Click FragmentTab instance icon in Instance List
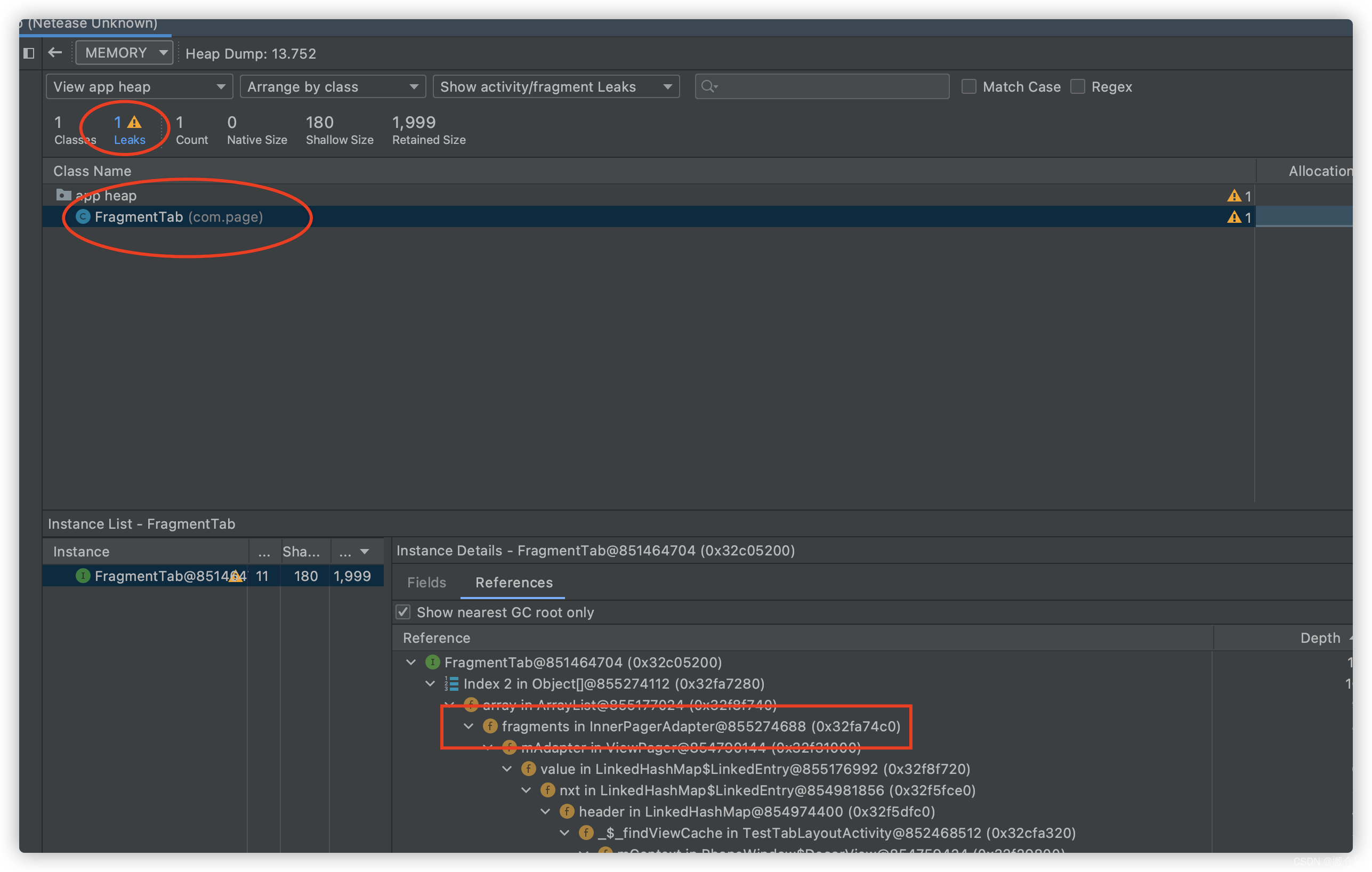The height and width of the screenshot is (872, 1372). click(x=83, y=576)
